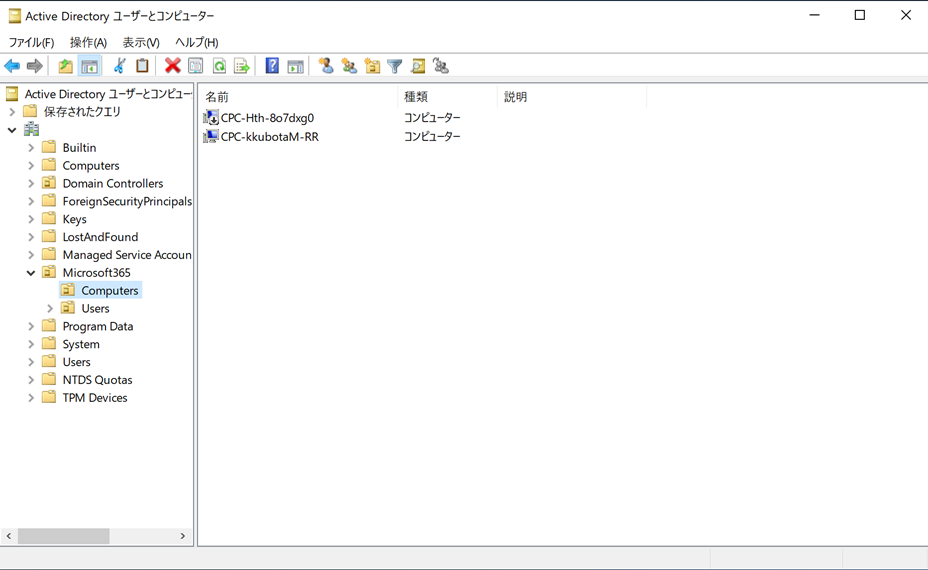Collapse the domain root node

click(x=12, y=130)
